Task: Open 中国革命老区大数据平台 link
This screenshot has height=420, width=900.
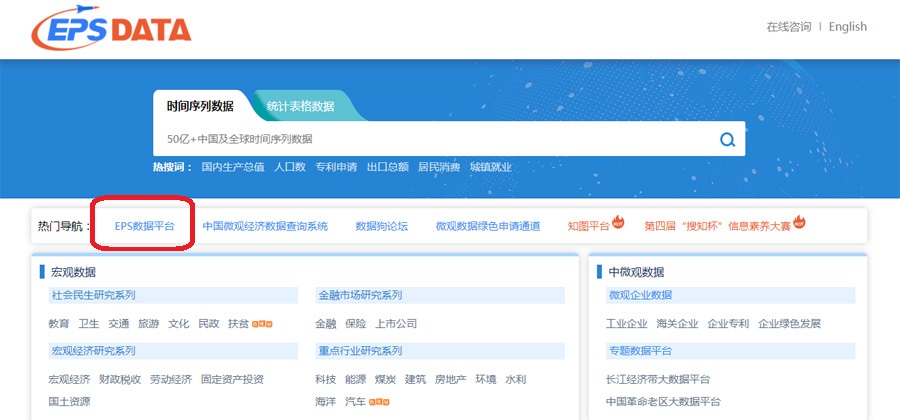Action: click(x=664, y=402)
